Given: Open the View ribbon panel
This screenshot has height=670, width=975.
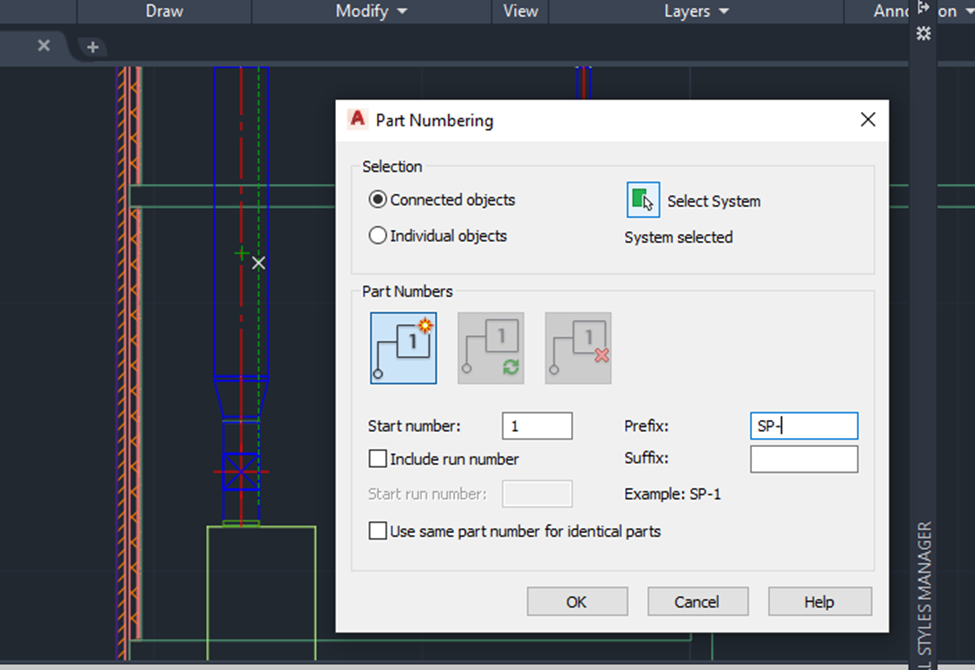Looking at the screenshot, I should [x=520, y=11].
